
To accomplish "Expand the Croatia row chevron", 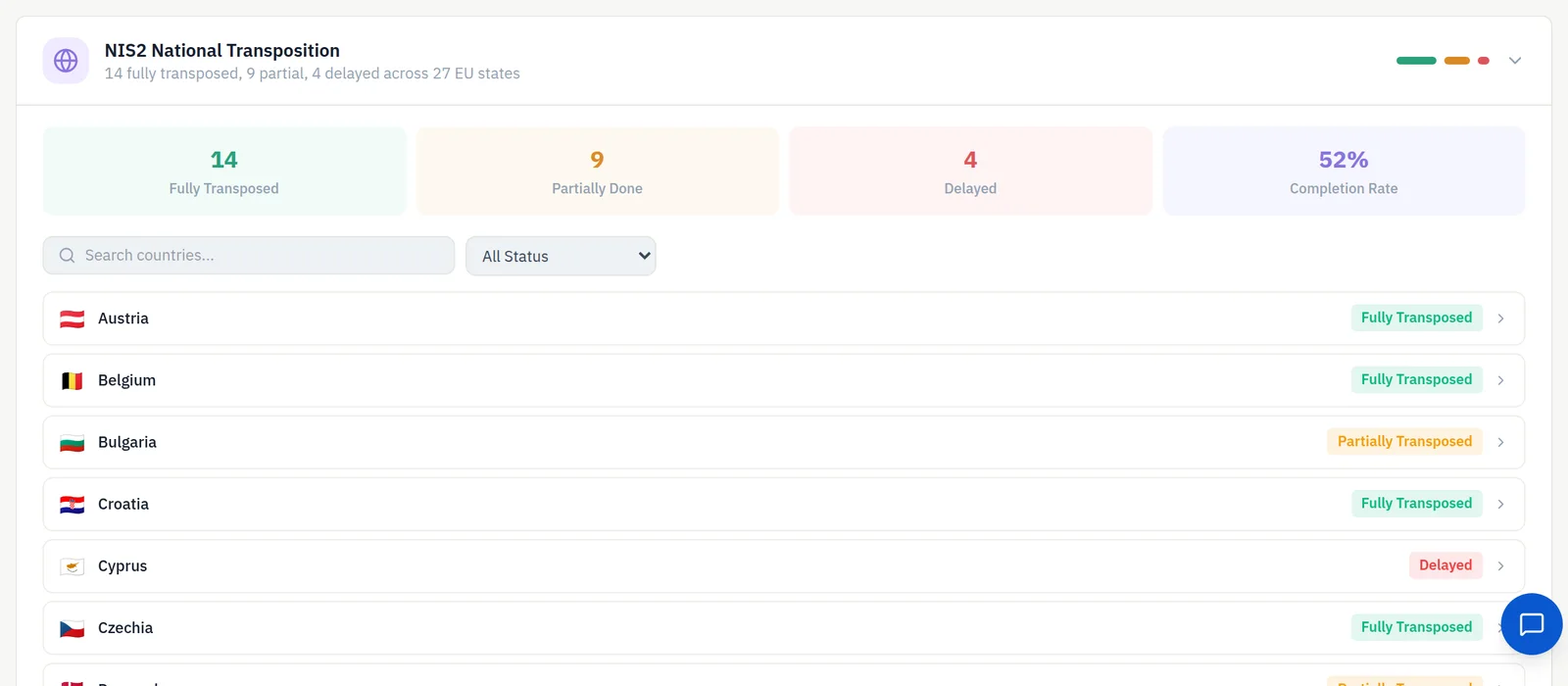I will pyautogui.click(x=1500, y=504).
